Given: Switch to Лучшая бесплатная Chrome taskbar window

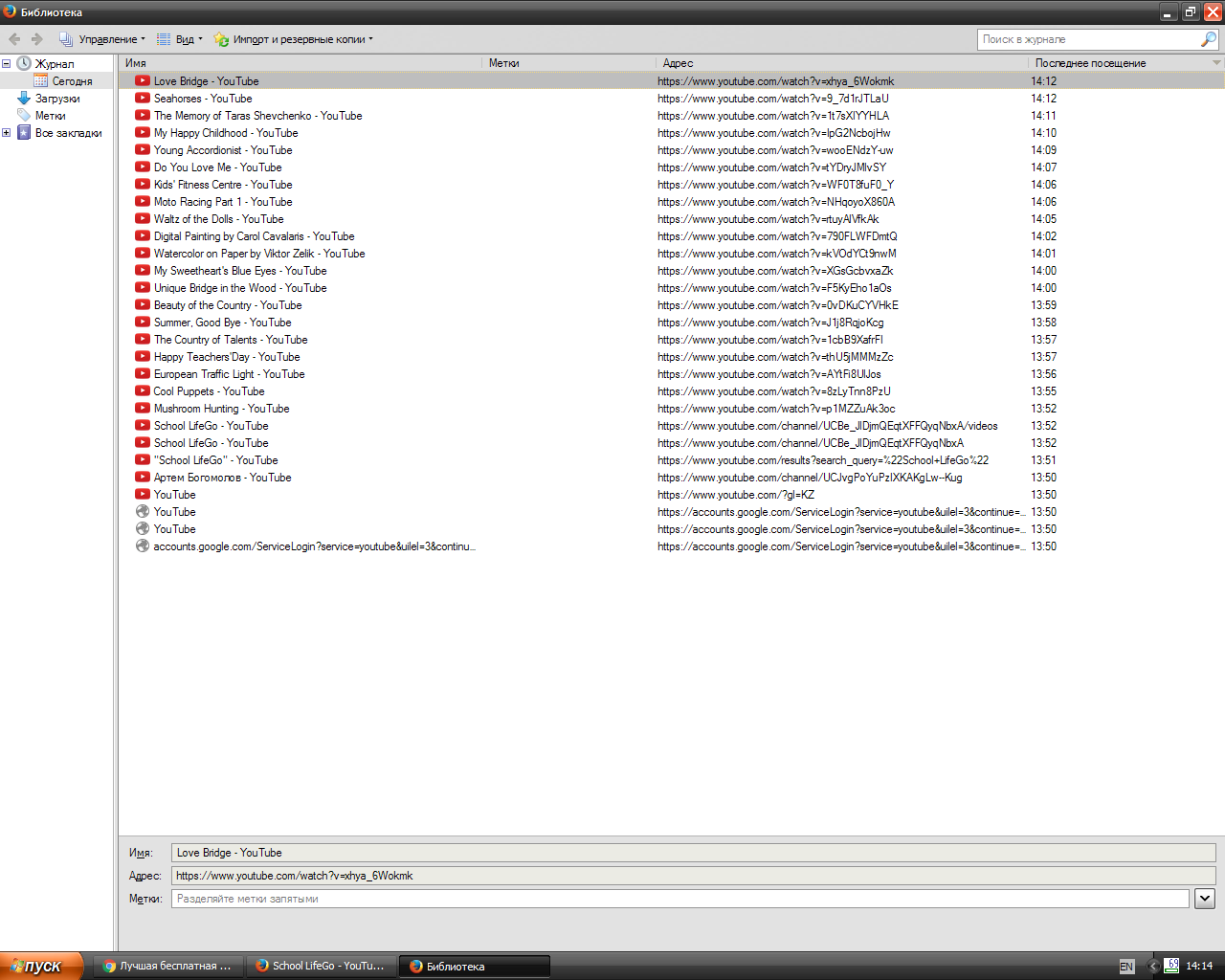Looking at the screenshot, I should pos(168,966).
